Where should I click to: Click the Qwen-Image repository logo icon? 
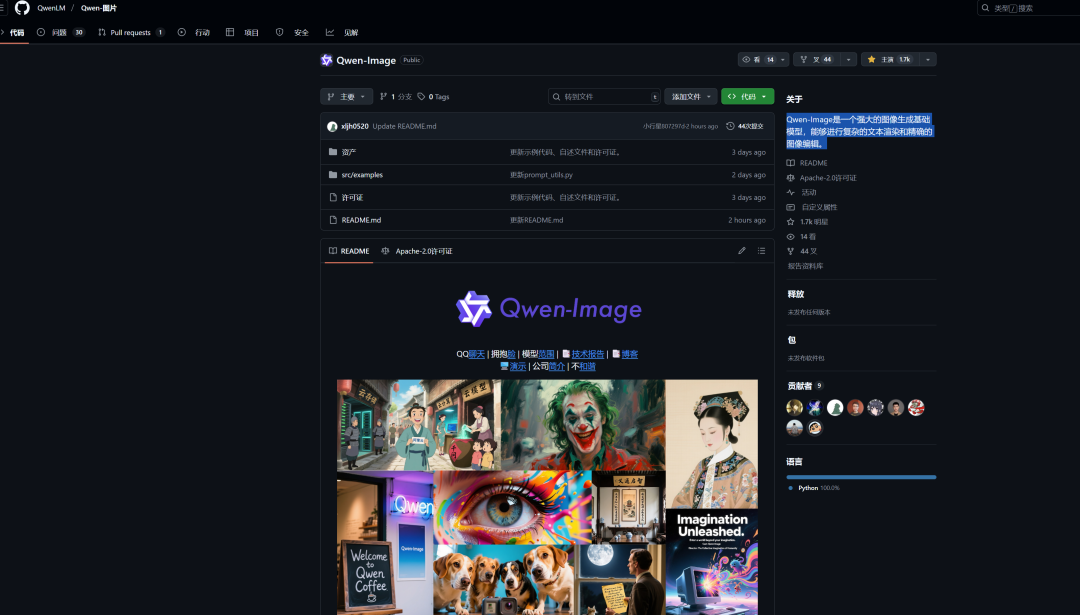[326, 60]
